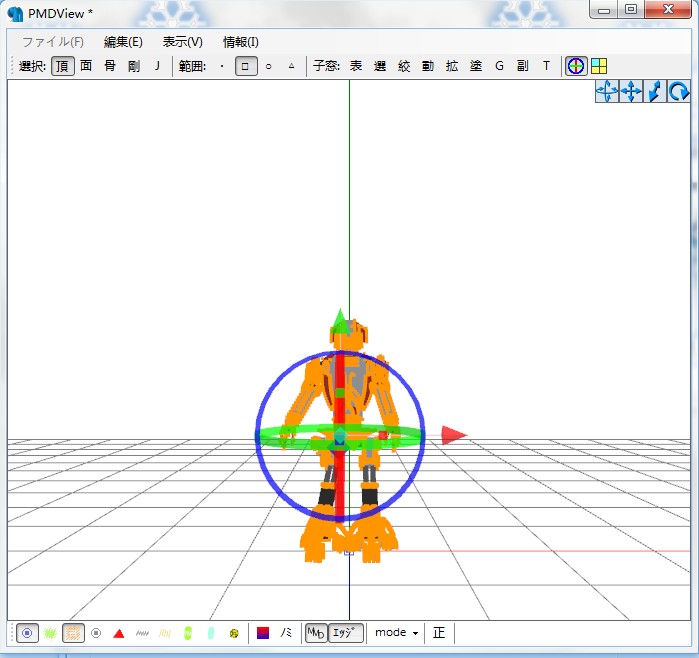Viewport: 699px width, 658px height.
Task: Open the 表 sub-window
Action: coord(356,66)
